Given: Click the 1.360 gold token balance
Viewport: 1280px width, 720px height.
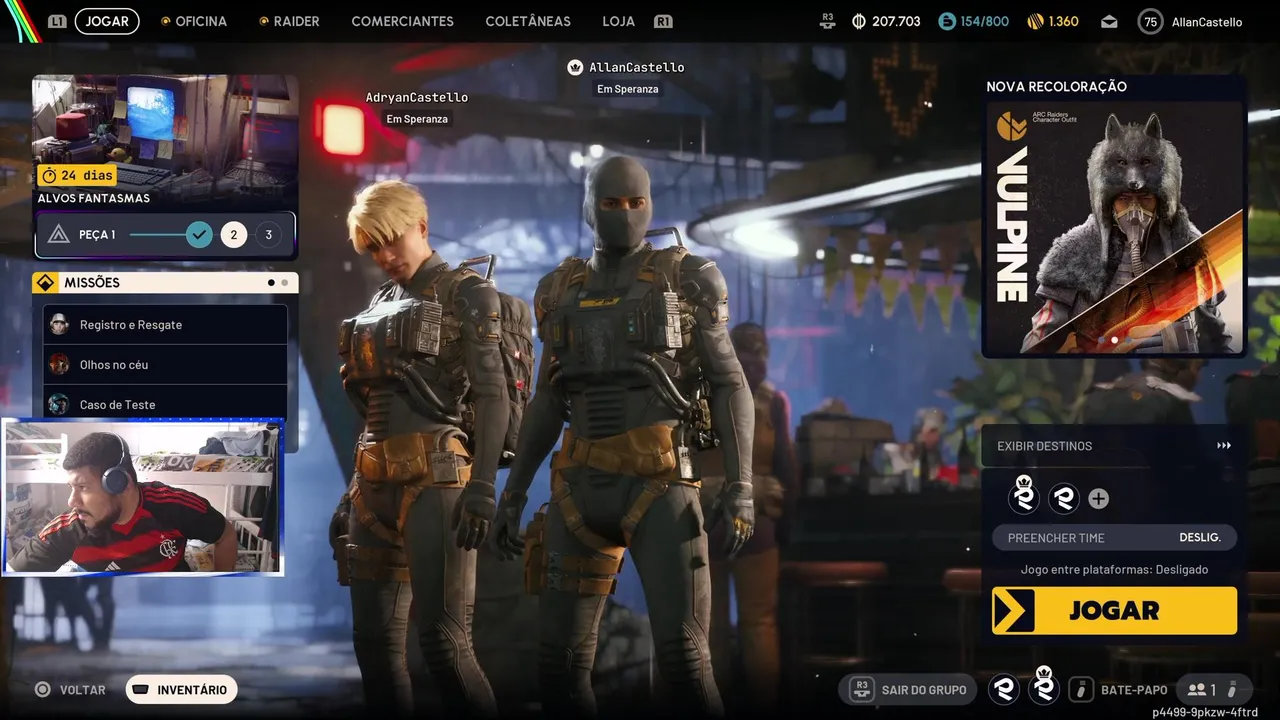Looking at the screenshot, I should [x=1052, y=21].
